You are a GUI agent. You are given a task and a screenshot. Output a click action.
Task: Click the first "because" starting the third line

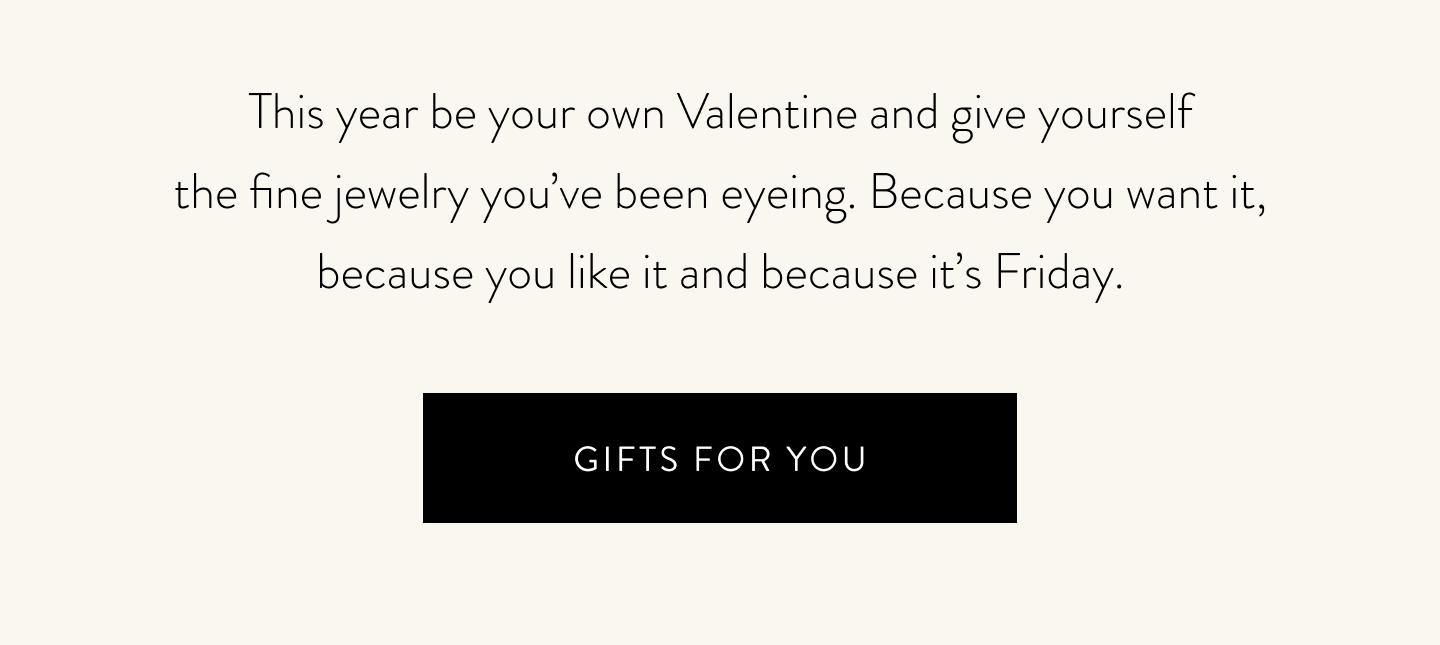(x=395, y=273)
